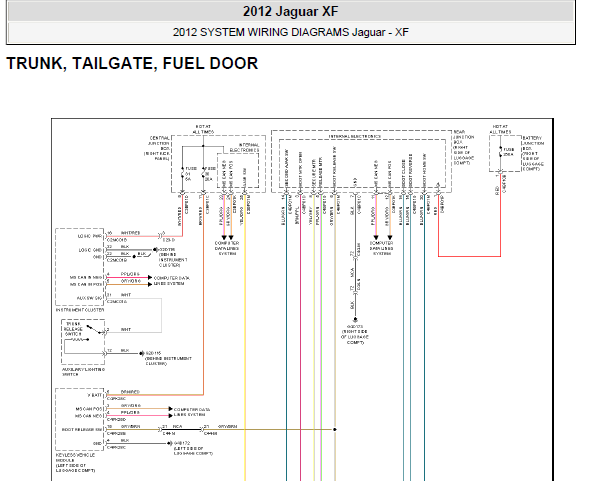Click the 'NCA' wire label near boot release line
Viewport: 602px width, 481px height.
pos(177,426)
